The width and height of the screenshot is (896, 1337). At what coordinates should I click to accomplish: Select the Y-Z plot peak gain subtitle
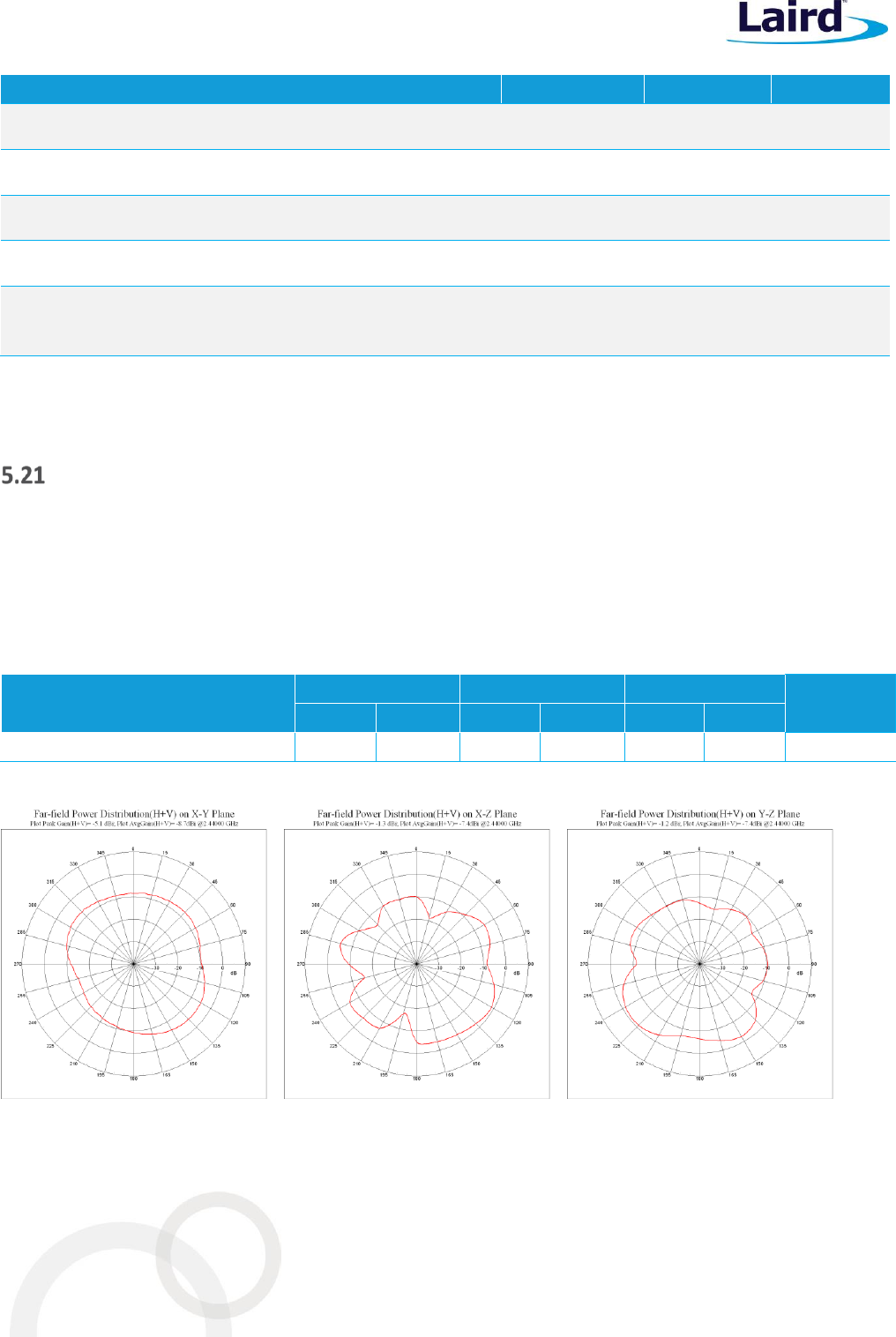[x=700, y=824]
